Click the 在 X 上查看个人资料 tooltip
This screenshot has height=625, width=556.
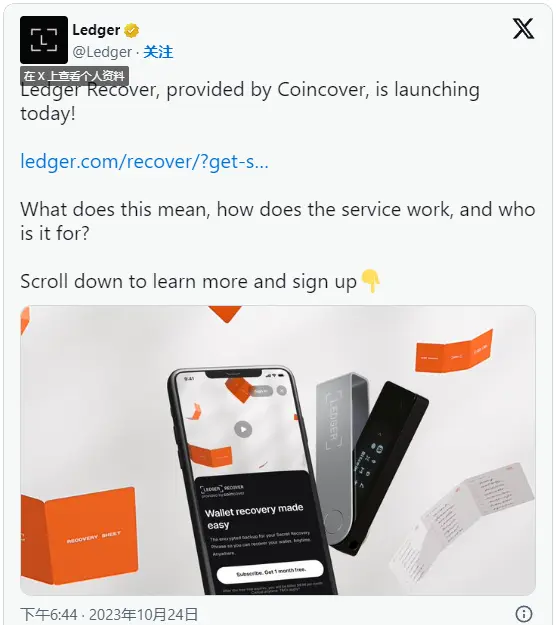pos(75,76)
